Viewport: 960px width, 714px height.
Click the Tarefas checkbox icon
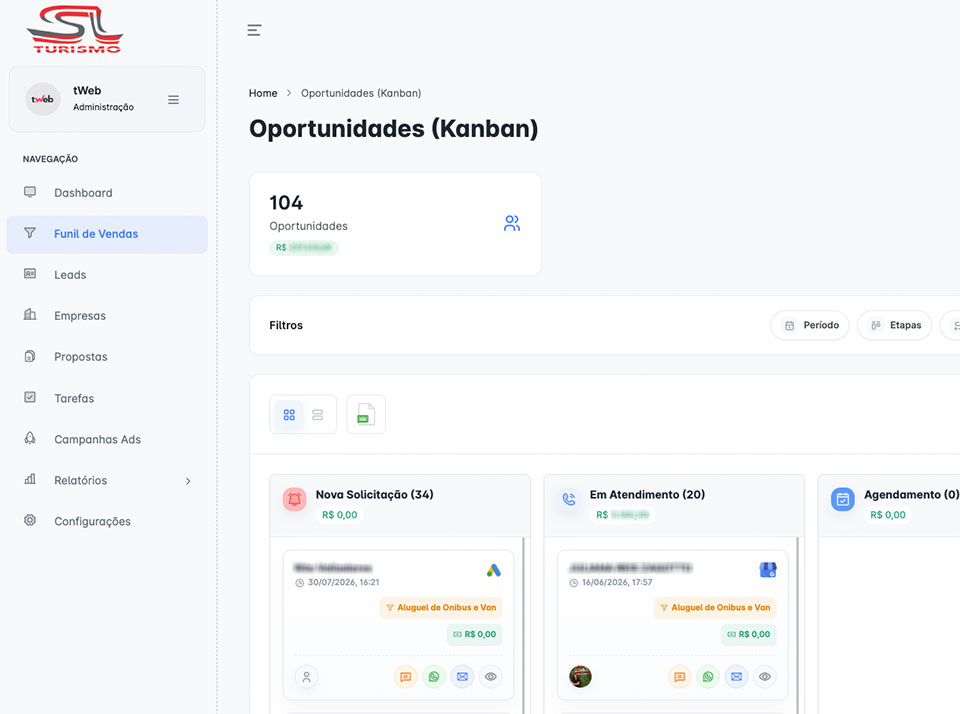30,397
